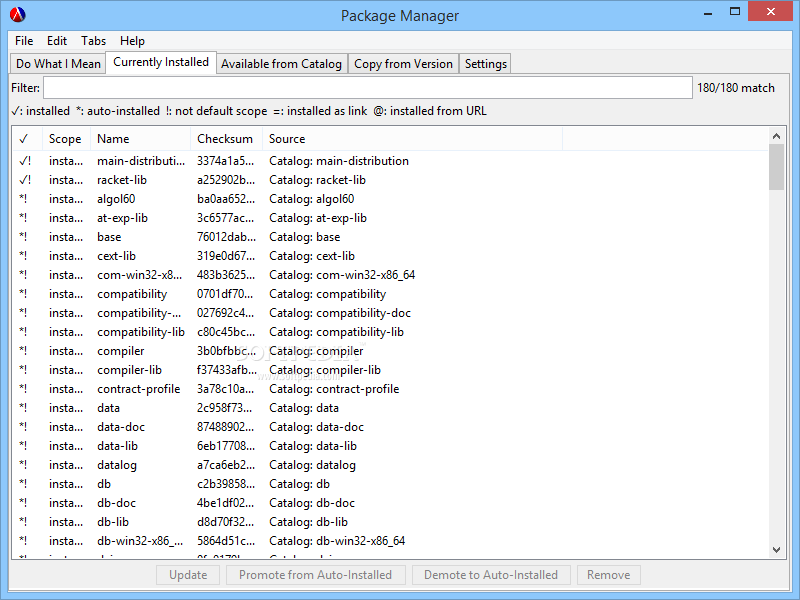800x600 pixels.
Task: Click the 'Catalog: com-win32-x86_64' source cell
Action: point(342,275)
